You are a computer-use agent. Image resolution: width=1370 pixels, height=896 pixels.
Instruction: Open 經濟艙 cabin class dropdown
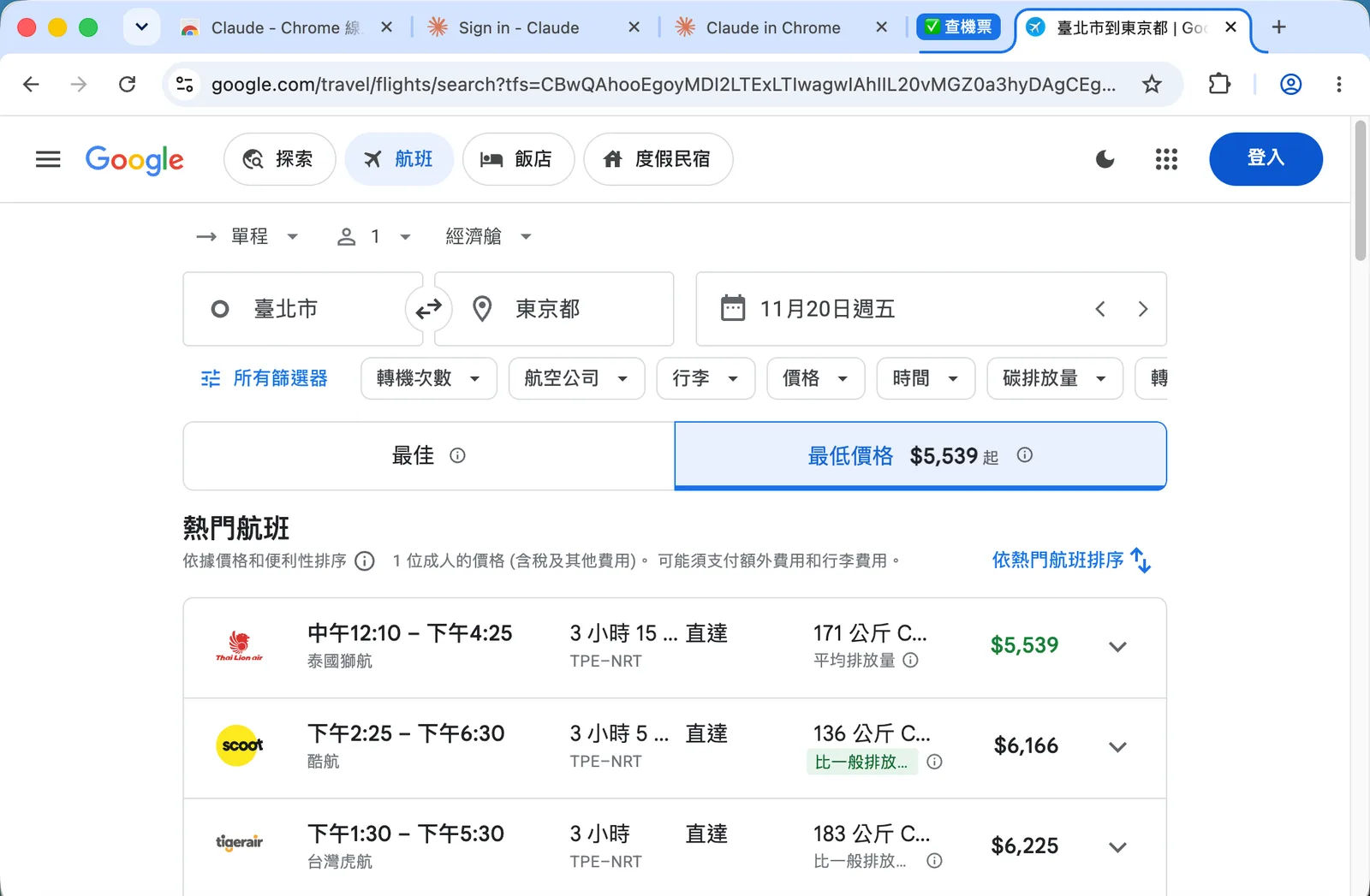coord(488,236)
